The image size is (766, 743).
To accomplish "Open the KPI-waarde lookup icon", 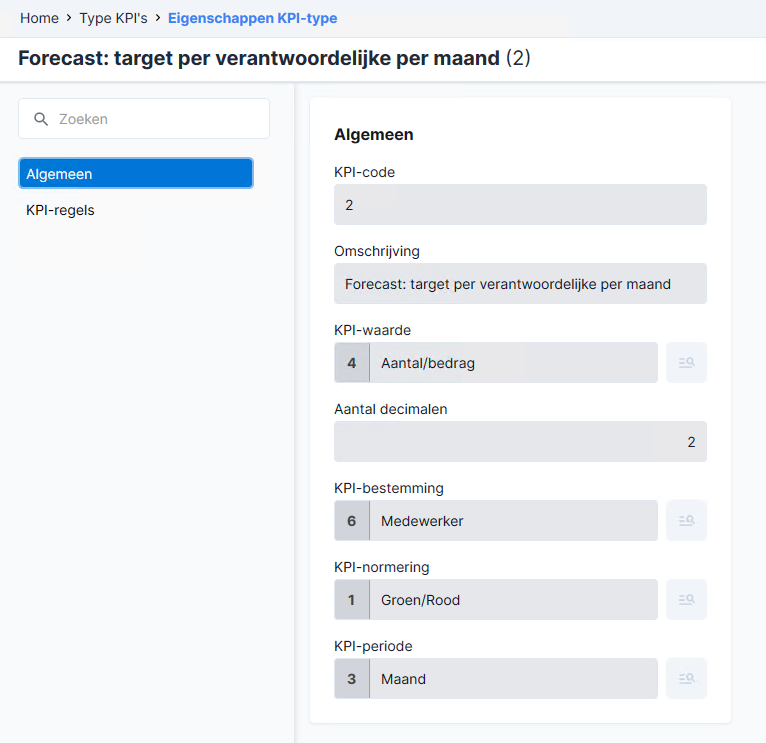I will (686, 362).
